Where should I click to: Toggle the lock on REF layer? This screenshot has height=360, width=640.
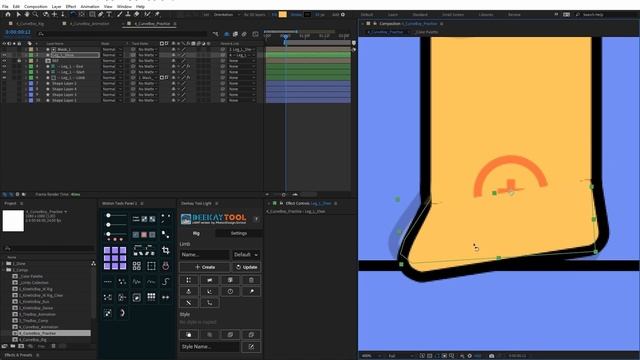[x=19, y=60]
